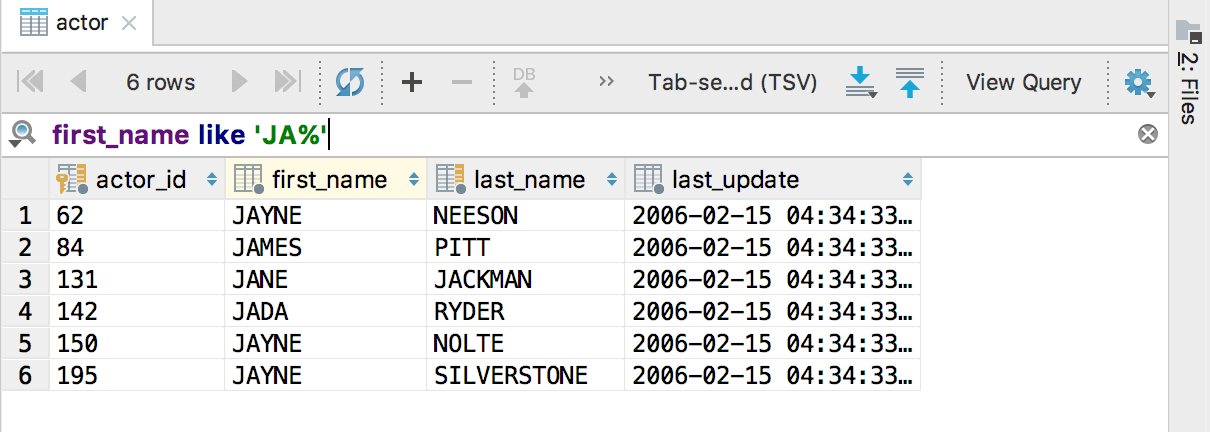Open the Tab-separated (TSV) format dropdown
1210x432 pixels.
732,82
